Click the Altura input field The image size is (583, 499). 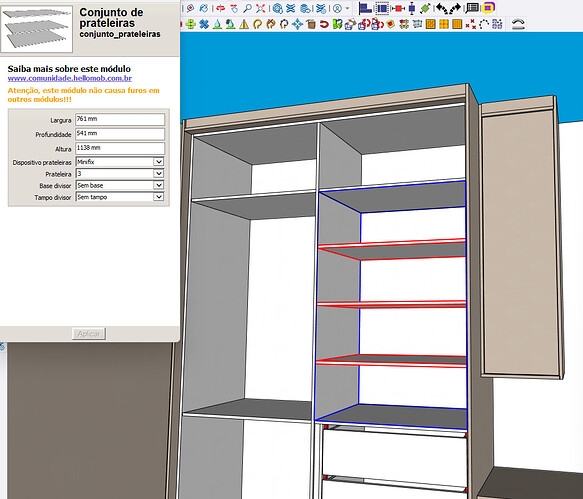click(120, 148)
